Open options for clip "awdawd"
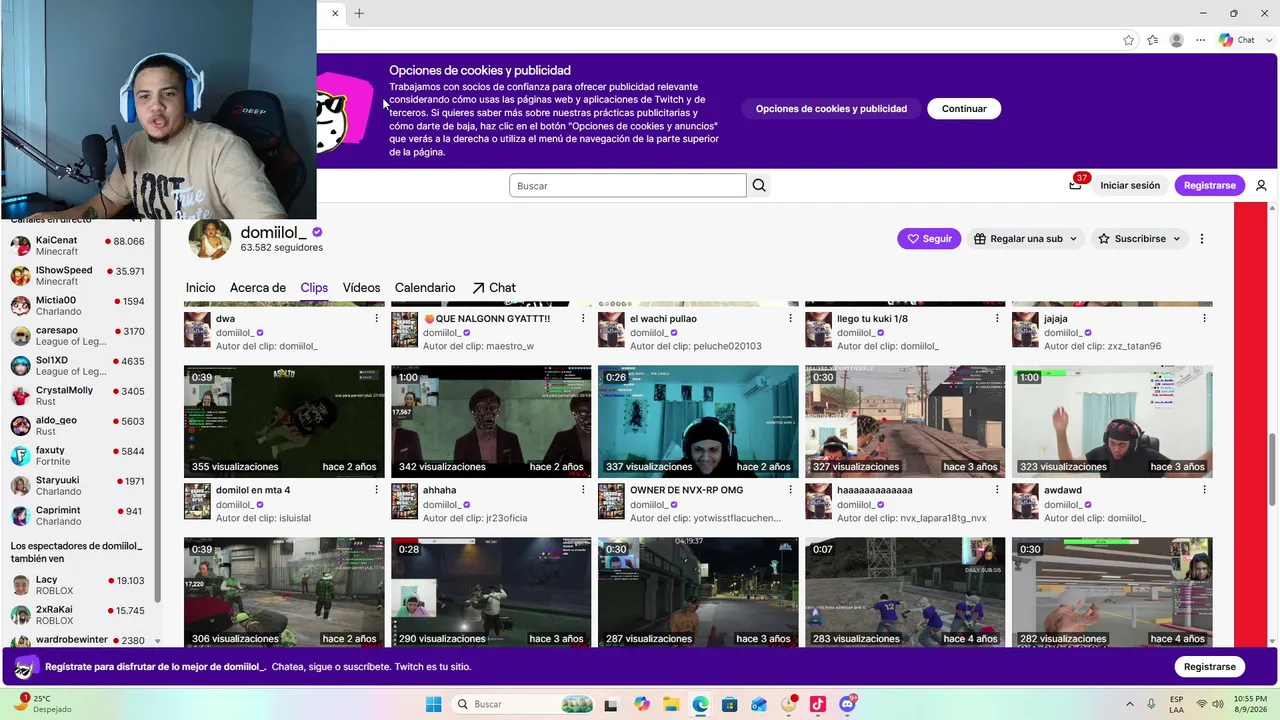Viewport: 1280px width, 720px height. [x=1205, y=490]
